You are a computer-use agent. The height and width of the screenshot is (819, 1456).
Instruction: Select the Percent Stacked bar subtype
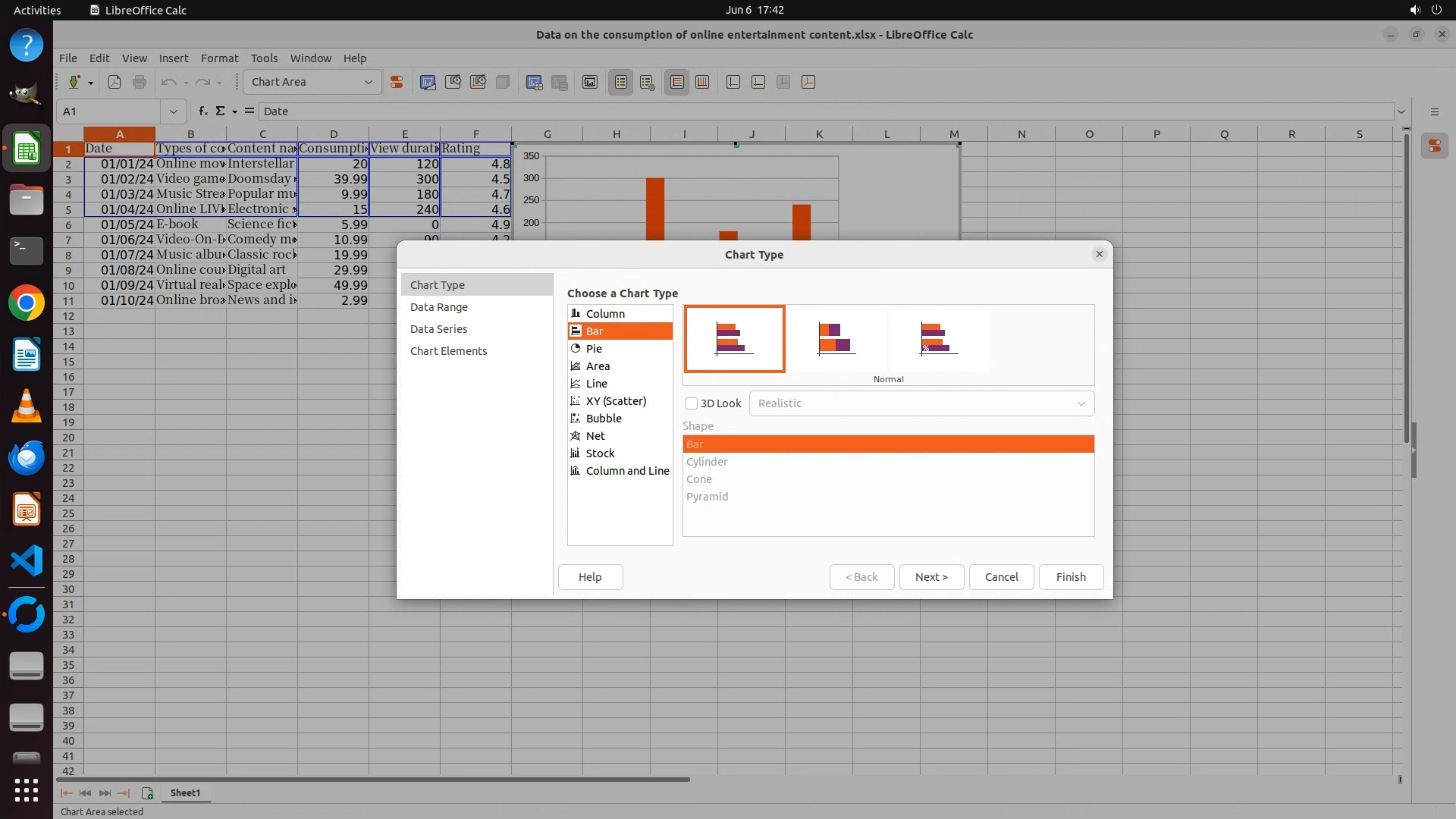pyautogui.click(x=938, y=339)
